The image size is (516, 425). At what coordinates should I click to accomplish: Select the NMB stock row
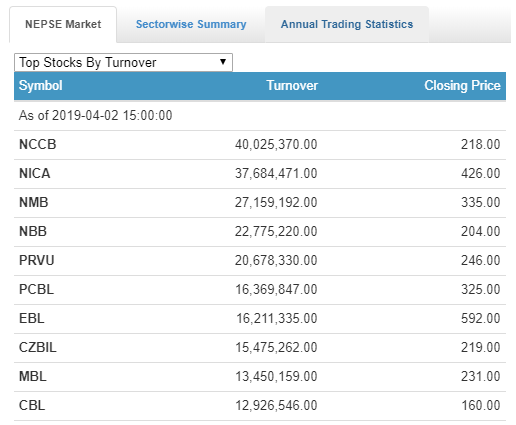coord(260,203)
